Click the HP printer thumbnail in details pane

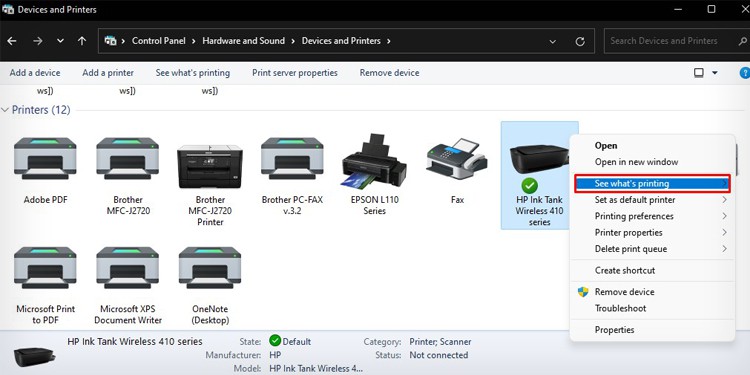click(34, 356)
